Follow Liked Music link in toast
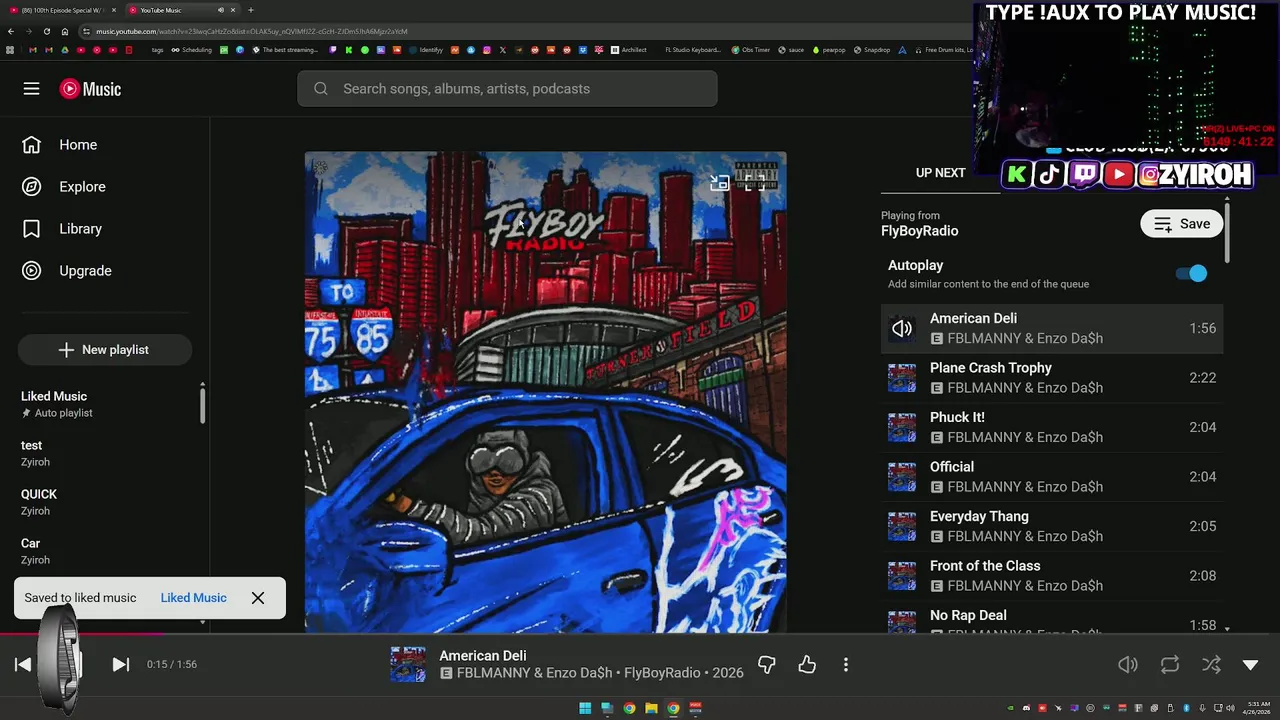This screenshot has width=1280, height=720. [193, 598]
